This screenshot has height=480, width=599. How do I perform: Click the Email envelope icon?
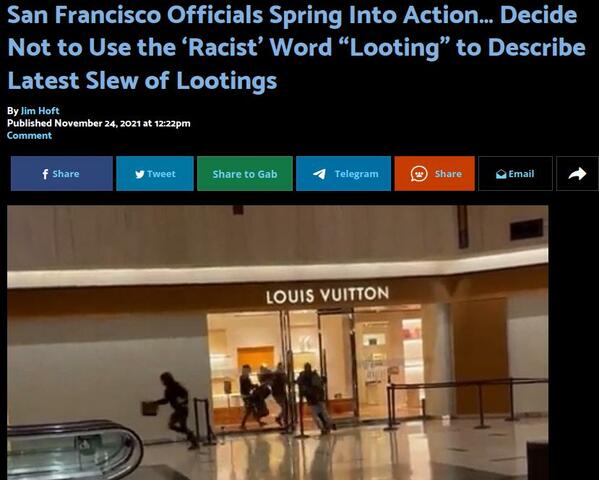501,174
